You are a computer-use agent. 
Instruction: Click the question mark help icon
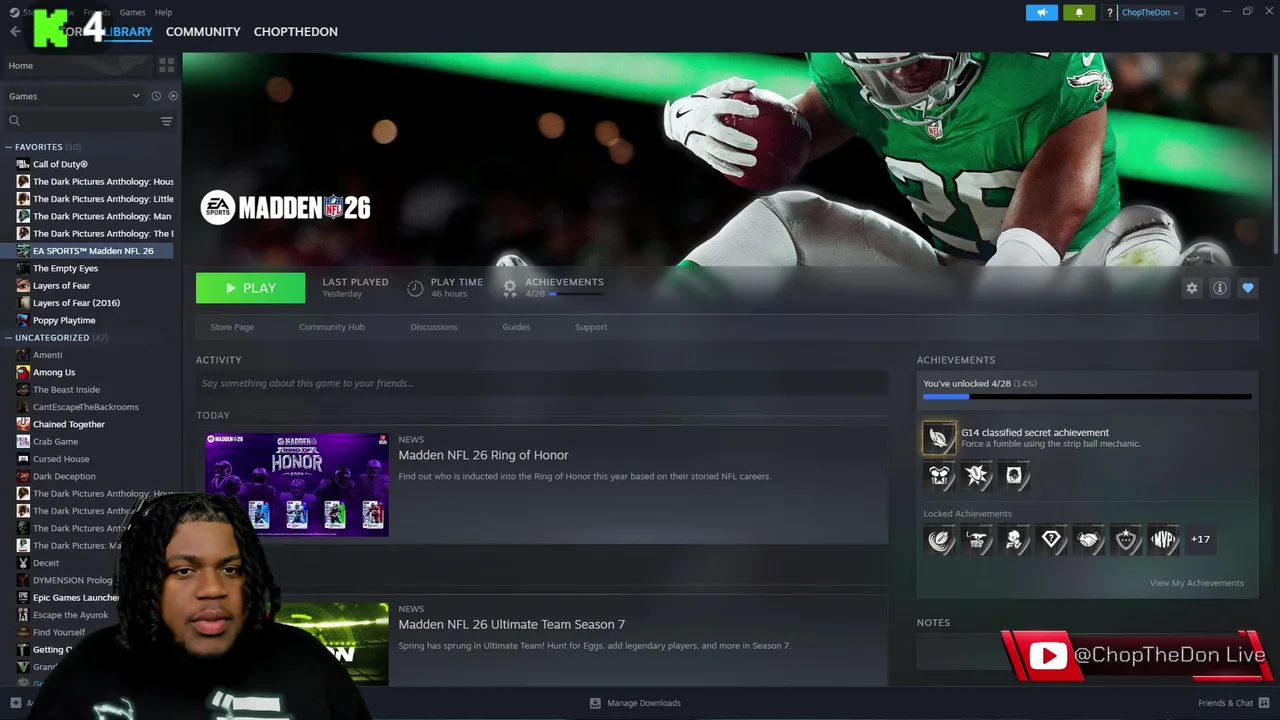pyautogui.click(x=1109, y=12)
